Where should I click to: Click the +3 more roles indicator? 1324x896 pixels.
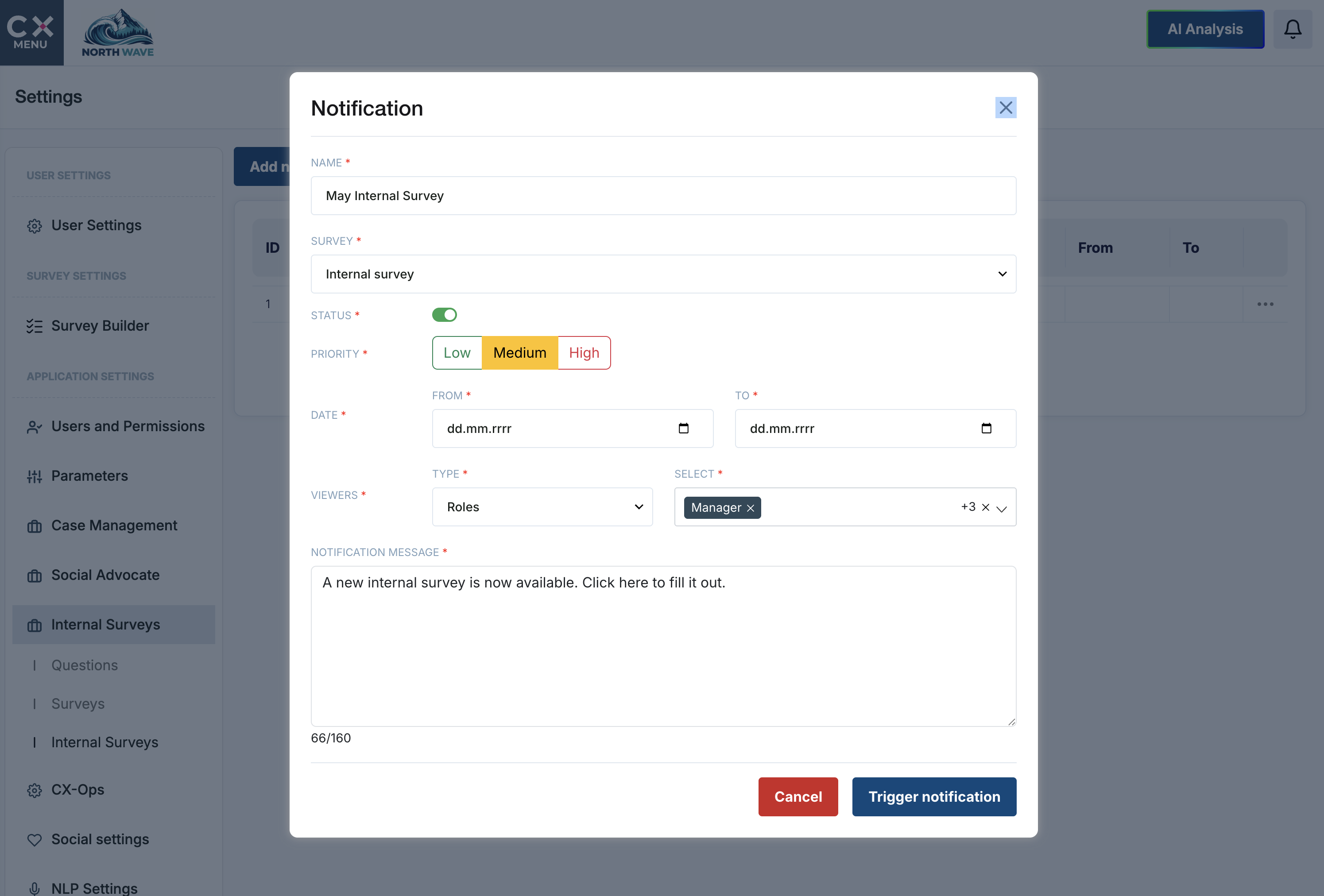point(968,506)
